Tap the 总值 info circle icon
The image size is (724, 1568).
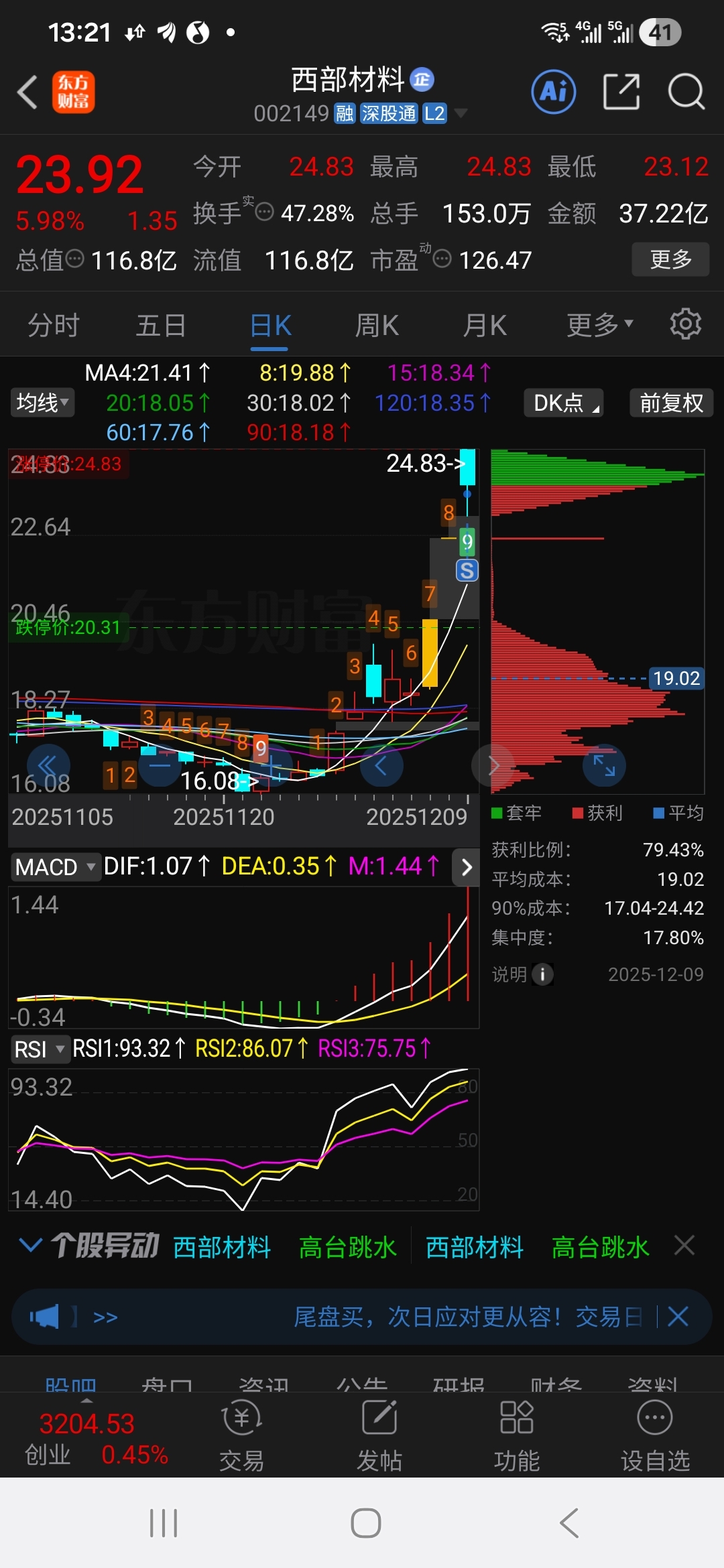75,258
